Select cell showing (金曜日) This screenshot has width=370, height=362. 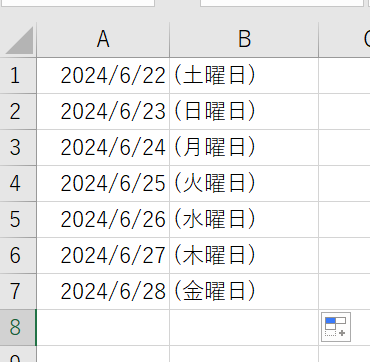(x=244, y=292)
